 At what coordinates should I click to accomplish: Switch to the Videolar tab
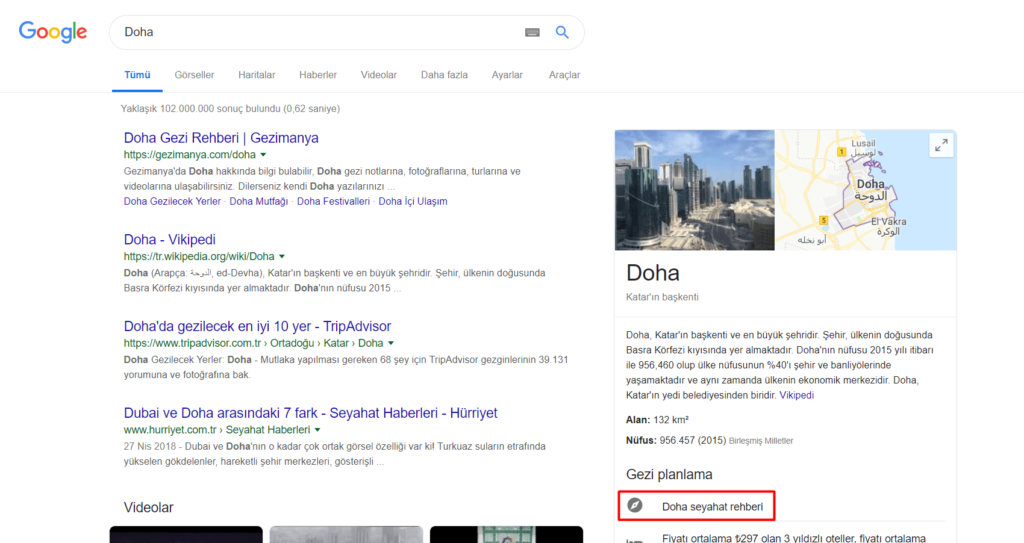click(x=379, y=75)
